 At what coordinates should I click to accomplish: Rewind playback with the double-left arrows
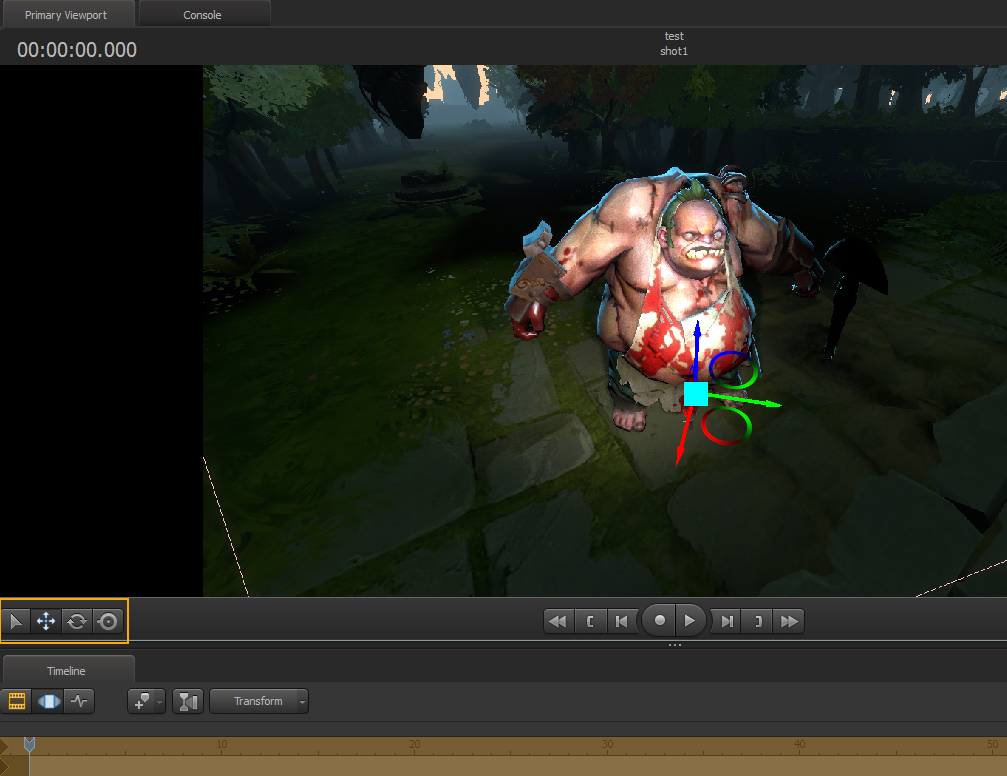click(558, 621)
